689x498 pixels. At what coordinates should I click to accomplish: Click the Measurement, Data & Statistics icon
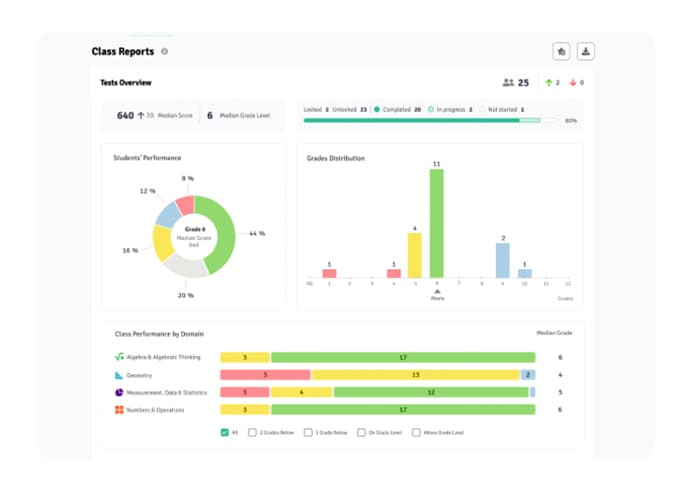tap(119, 393)
